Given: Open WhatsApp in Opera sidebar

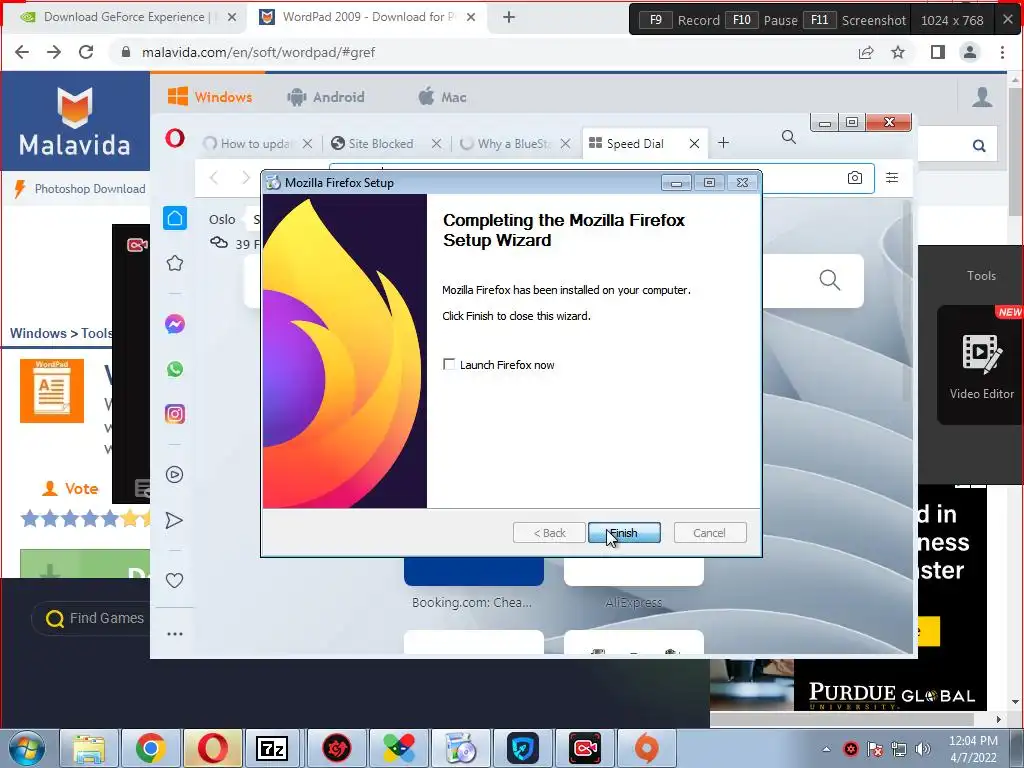Looking at the screenshot, I should 174,369.
